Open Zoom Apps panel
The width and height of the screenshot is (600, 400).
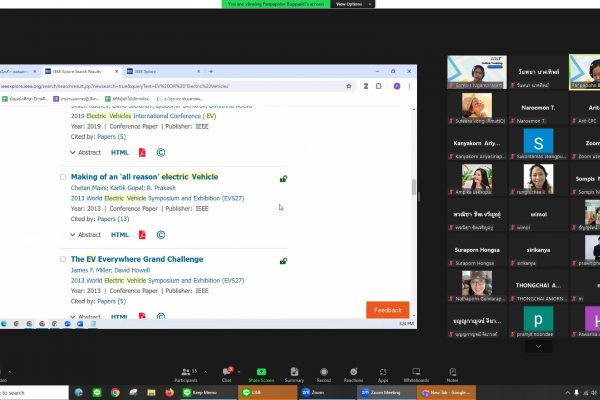[383, 375]
